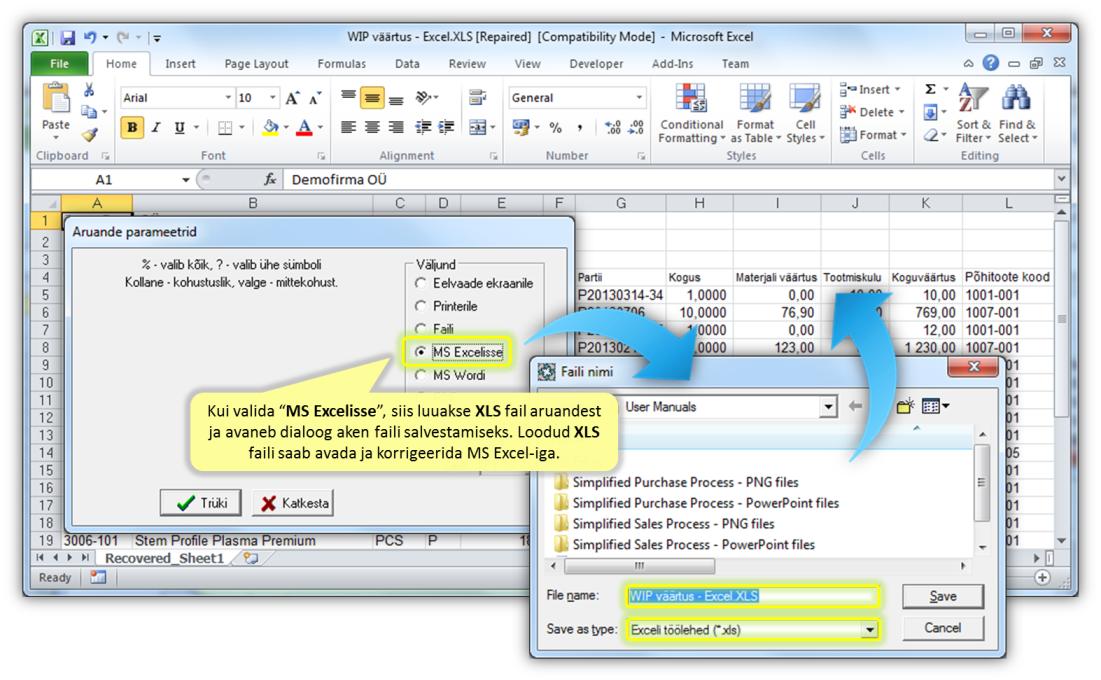Screen dimensions: 1101x680
Task: Click the Merge & Center icon
Action: [477, 127]
